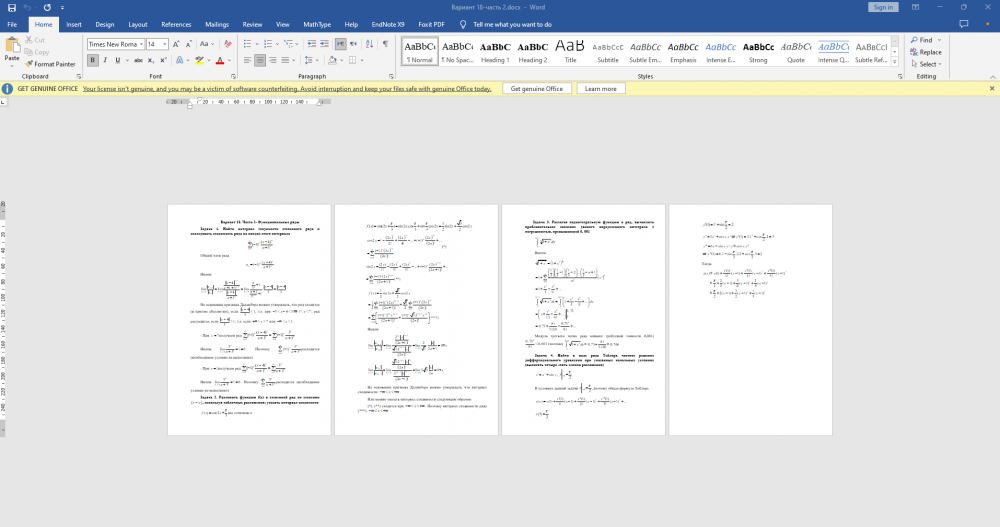This screenshot has height=527, width=1000.
Task: Click the Multilevel List icon
Action: pos(288,44)
